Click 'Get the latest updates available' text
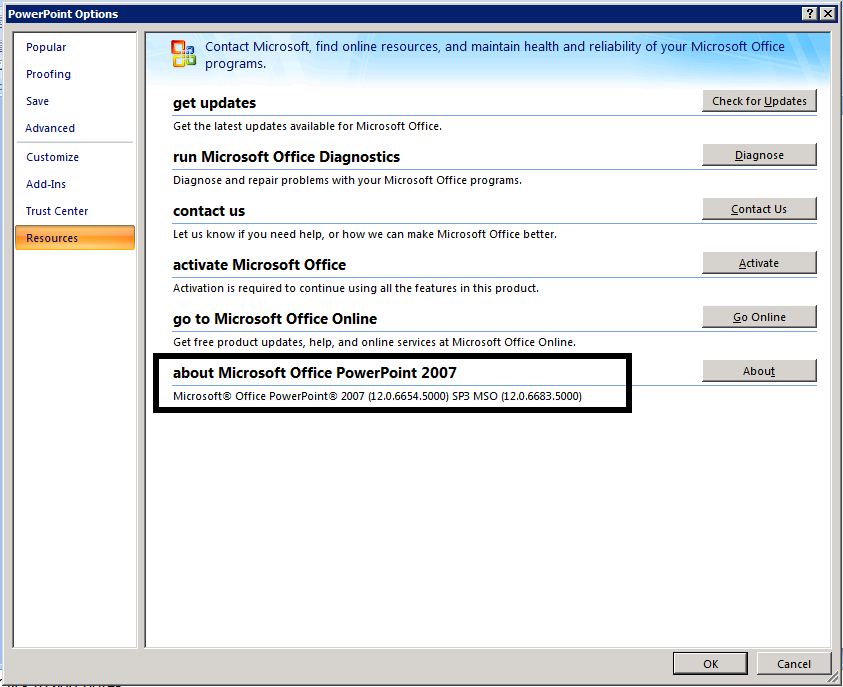 click(x=307, y=126)
